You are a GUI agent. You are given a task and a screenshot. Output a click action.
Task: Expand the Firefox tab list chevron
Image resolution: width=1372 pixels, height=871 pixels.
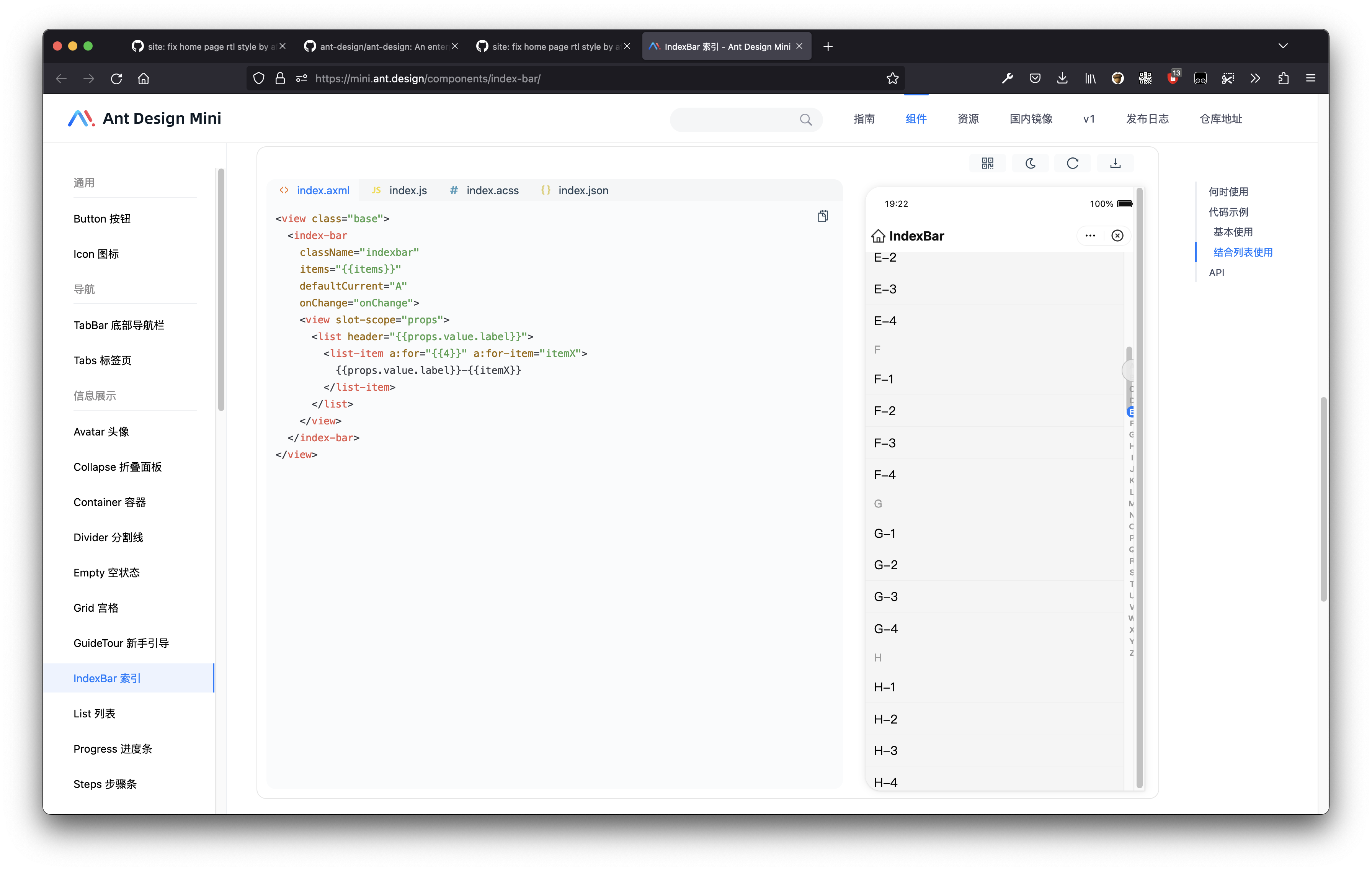(x=1283, y=46)
